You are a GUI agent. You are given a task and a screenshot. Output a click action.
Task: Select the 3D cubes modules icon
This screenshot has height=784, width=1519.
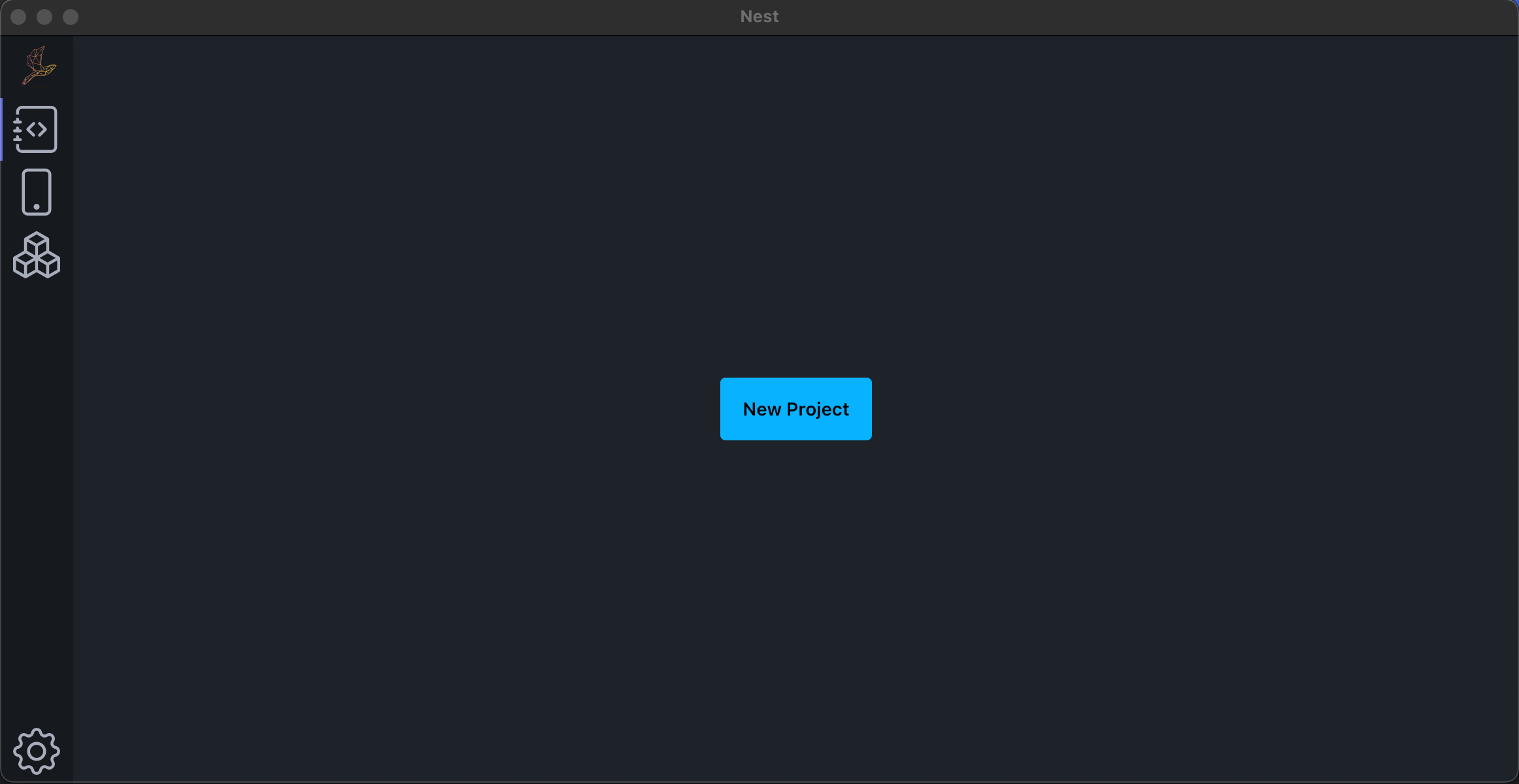tap(36, 255)
